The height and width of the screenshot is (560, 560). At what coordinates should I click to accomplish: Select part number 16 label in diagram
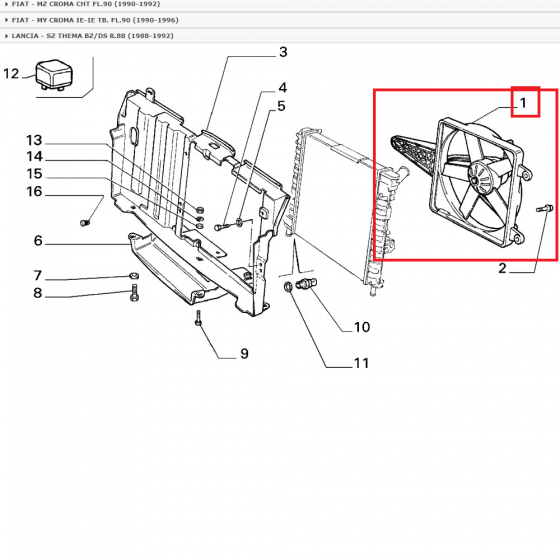(x=34, y=191)
